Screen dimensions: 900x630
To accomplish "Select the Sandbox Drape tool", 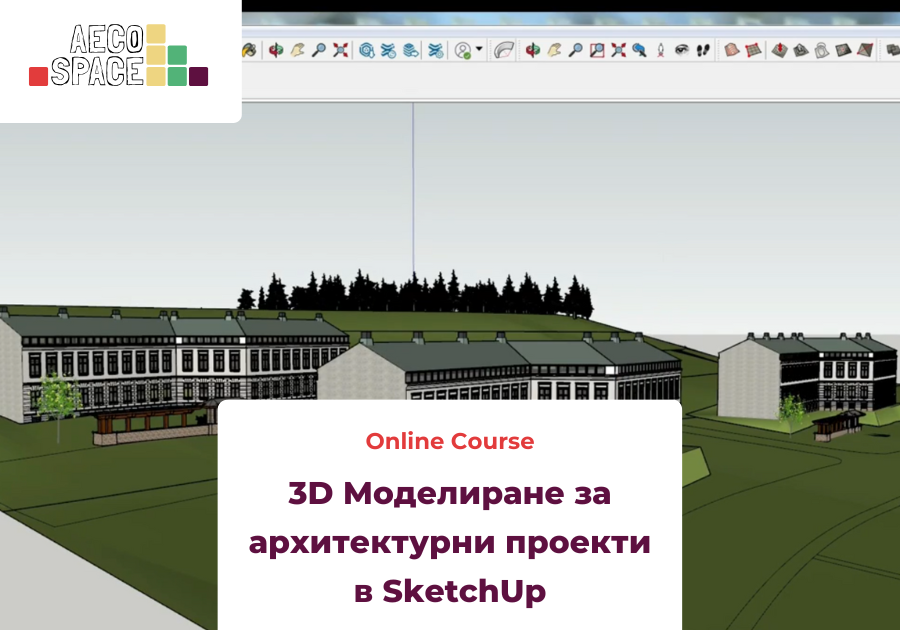I will coord(822,49).
